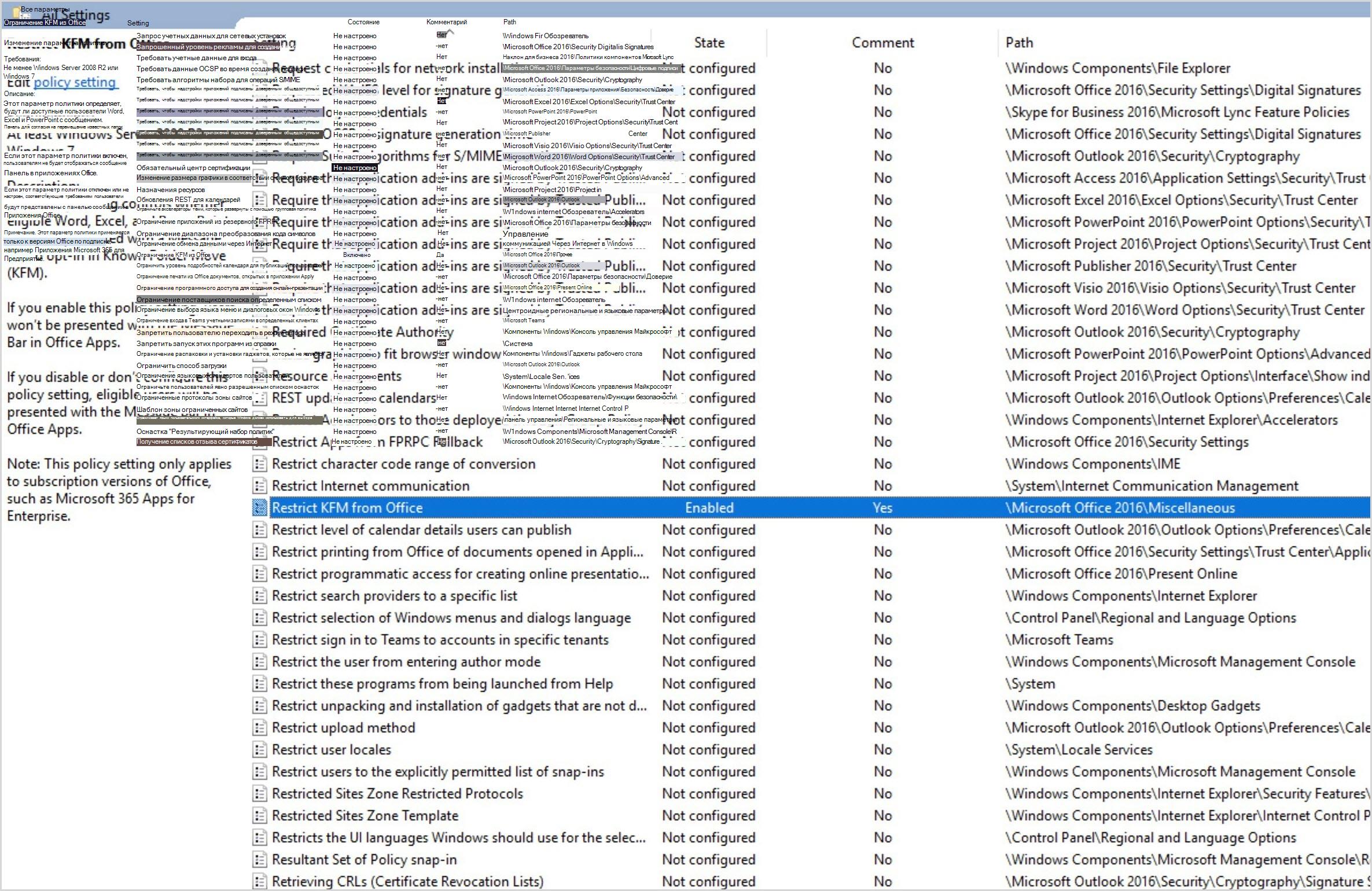1372x891 pixels.
Task: Click path \Windows Components\Internet Explorer\Accelerators
Action: point(1171,420)
